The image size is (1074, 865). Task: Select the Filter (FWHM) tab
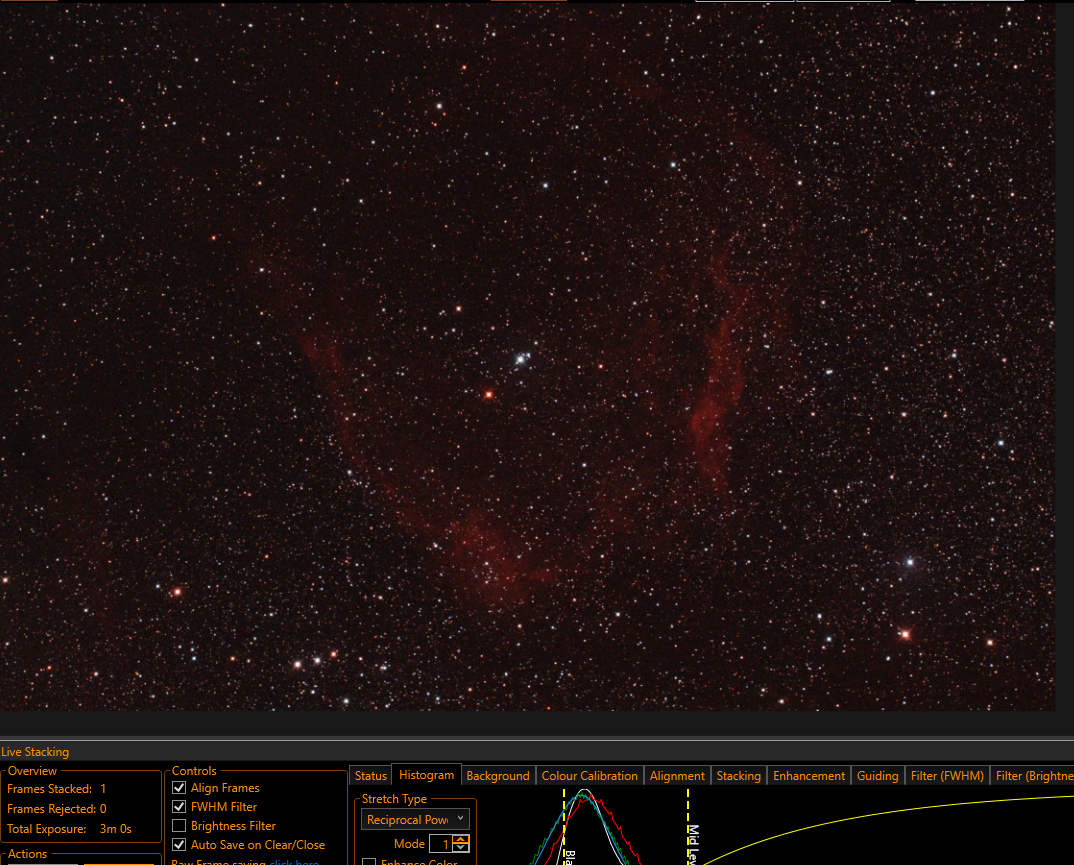[947, 775]
